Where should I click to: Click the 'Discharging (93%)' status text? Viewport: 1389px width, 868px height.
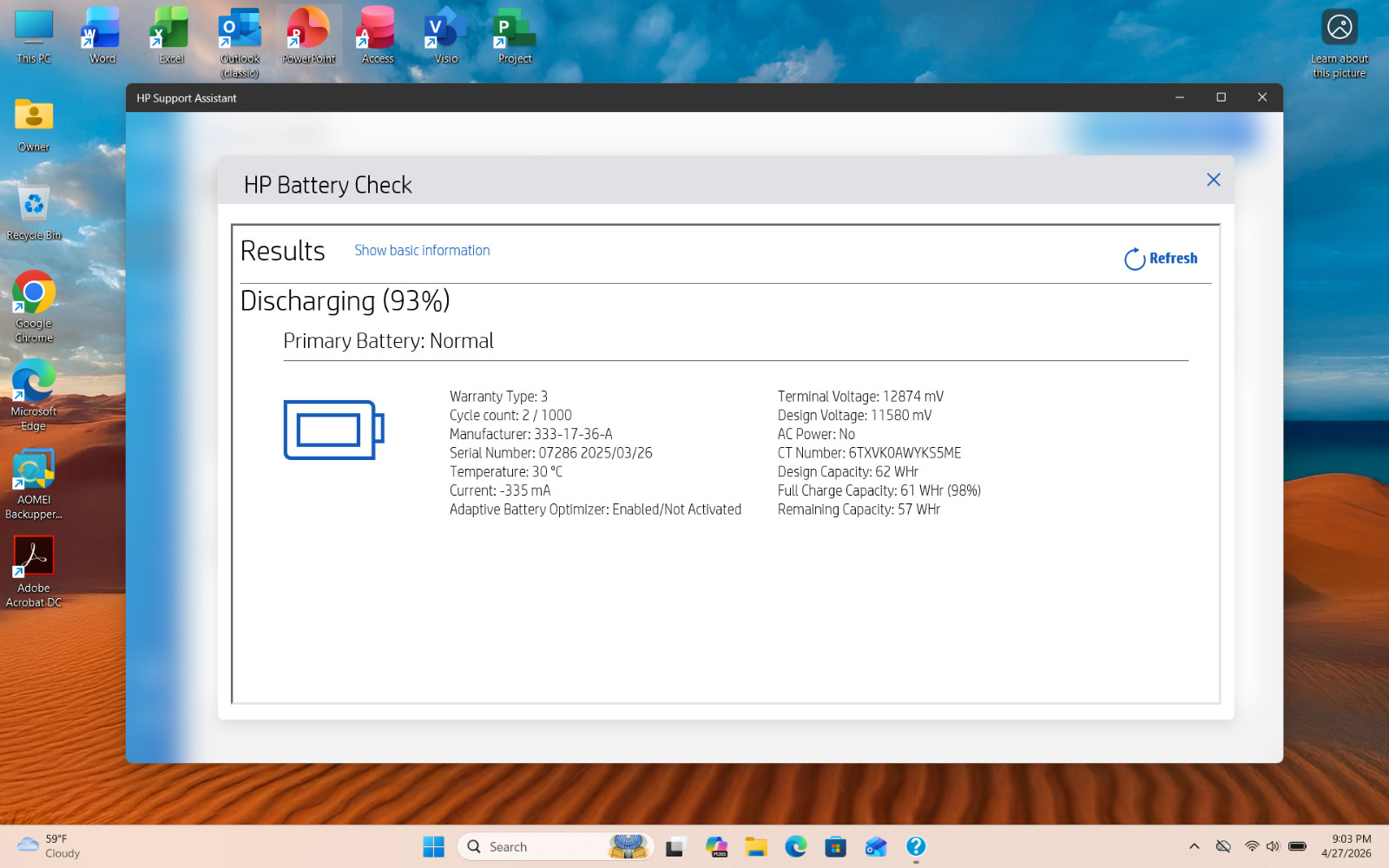[345, 301]
